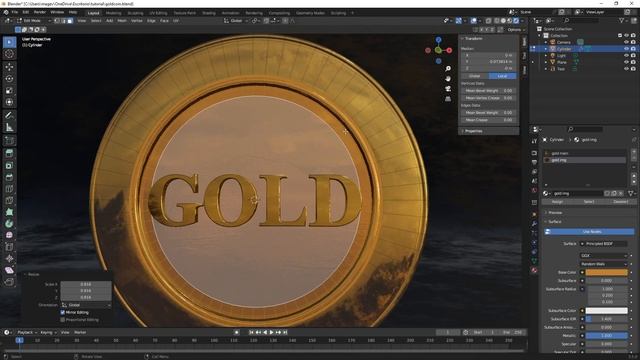
Task: Select the Bevel tool
Action: tap(9, 177)
